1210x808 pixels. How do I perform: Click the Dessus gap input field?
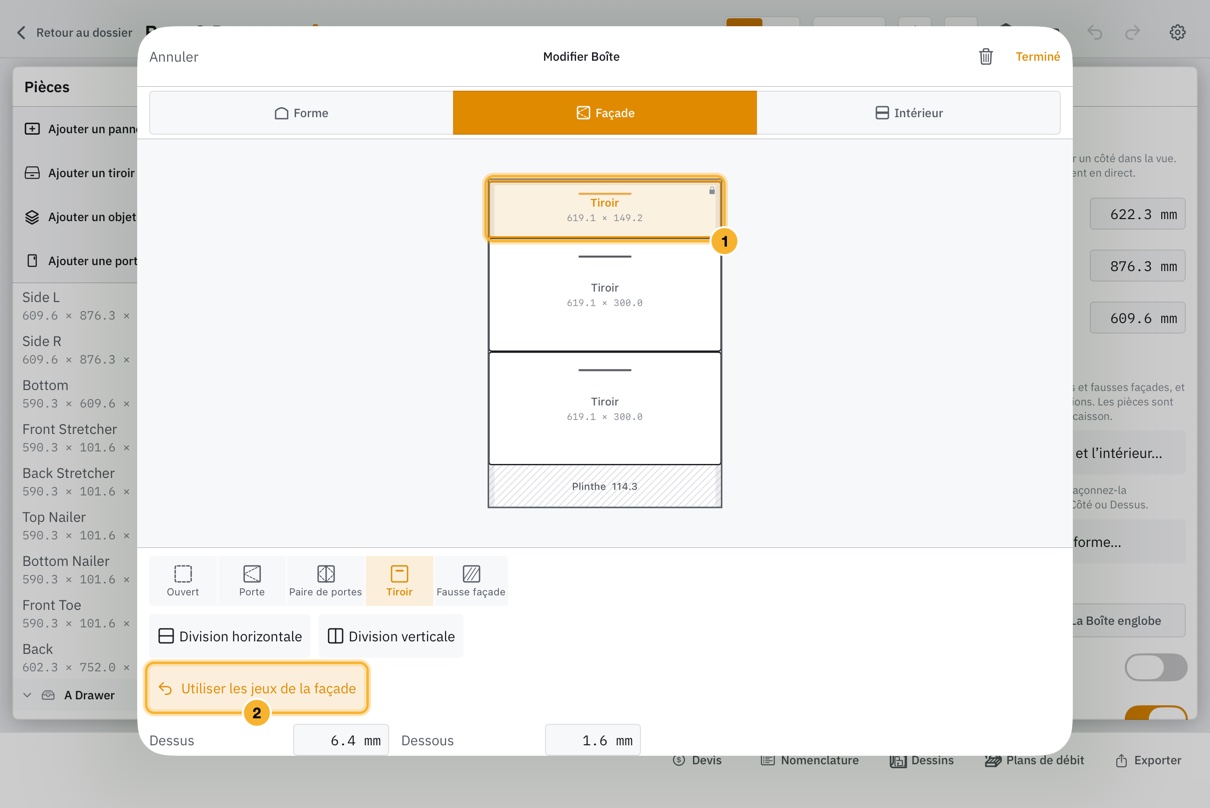[x=341, y=741]
